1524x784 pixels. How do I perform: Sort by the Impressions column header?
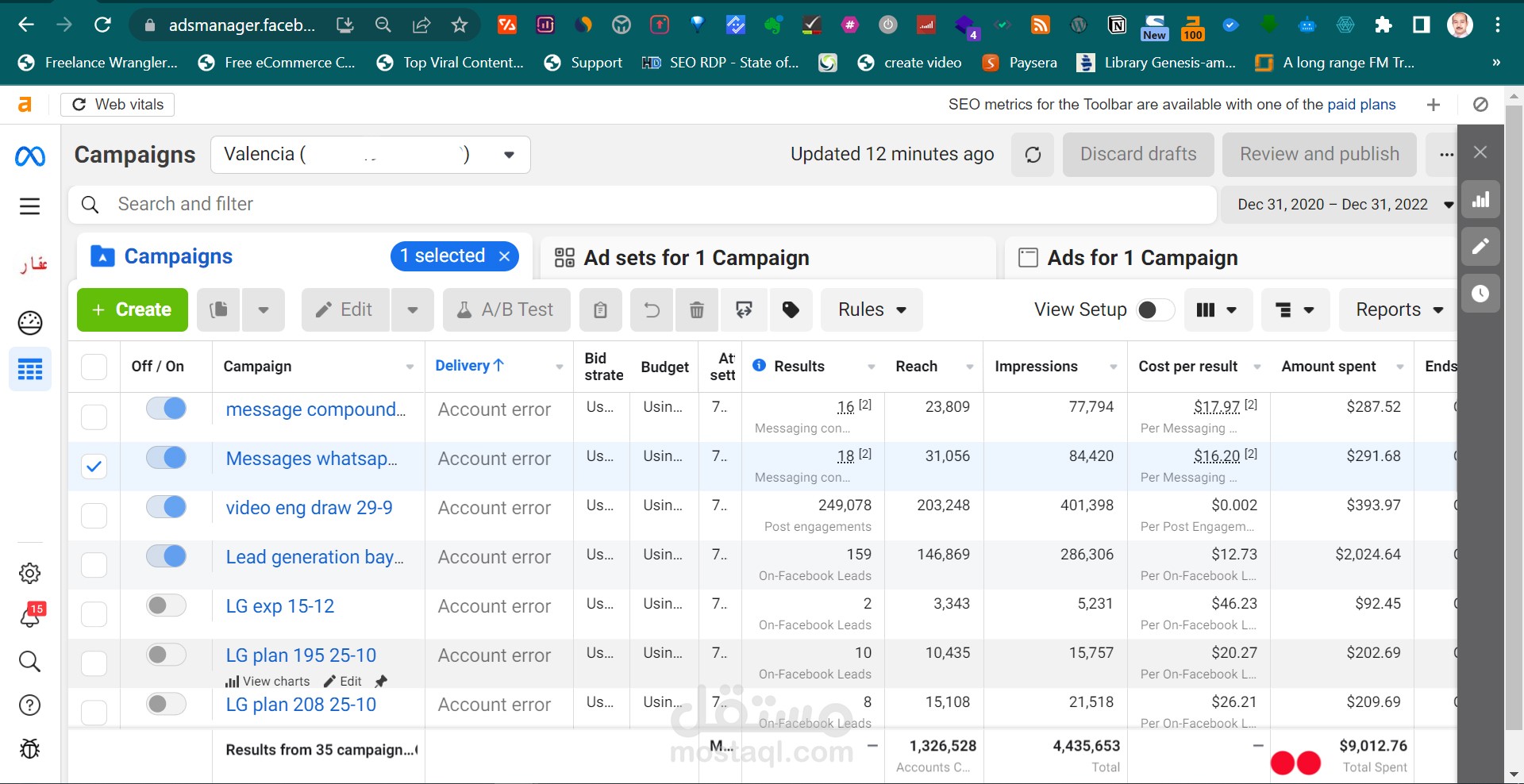pyautogui.click(x=1036, y=367)
